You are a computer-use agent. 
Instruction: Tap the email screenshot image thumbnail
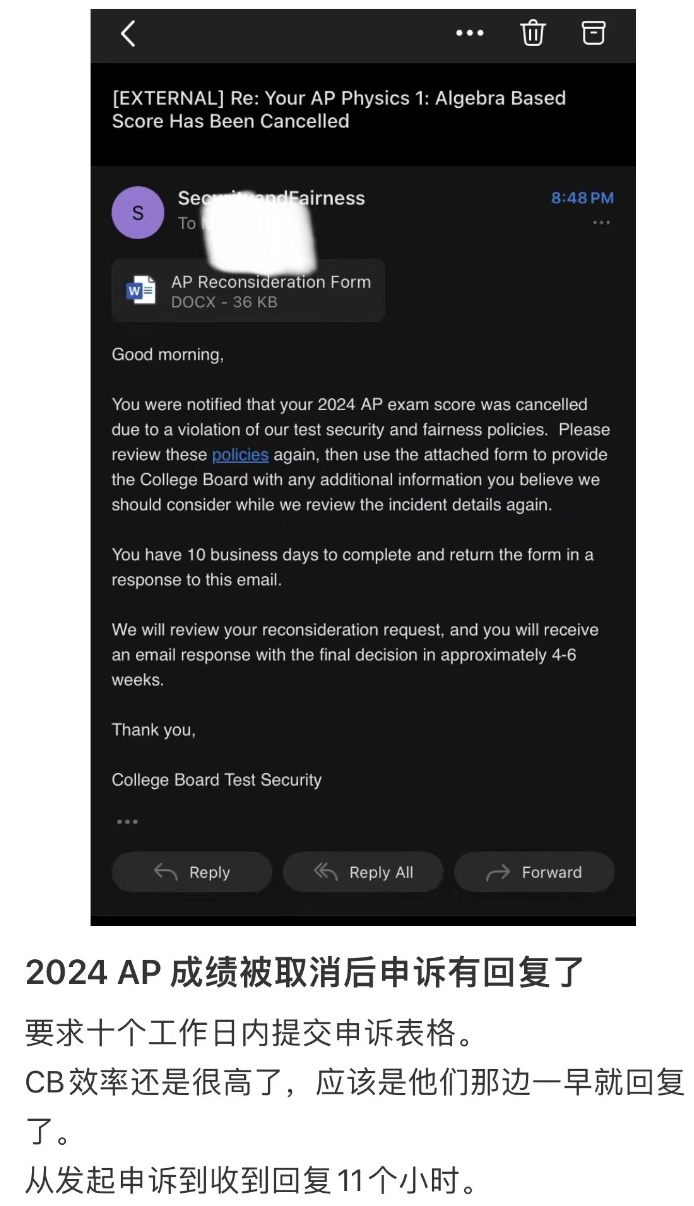(363, 467)
